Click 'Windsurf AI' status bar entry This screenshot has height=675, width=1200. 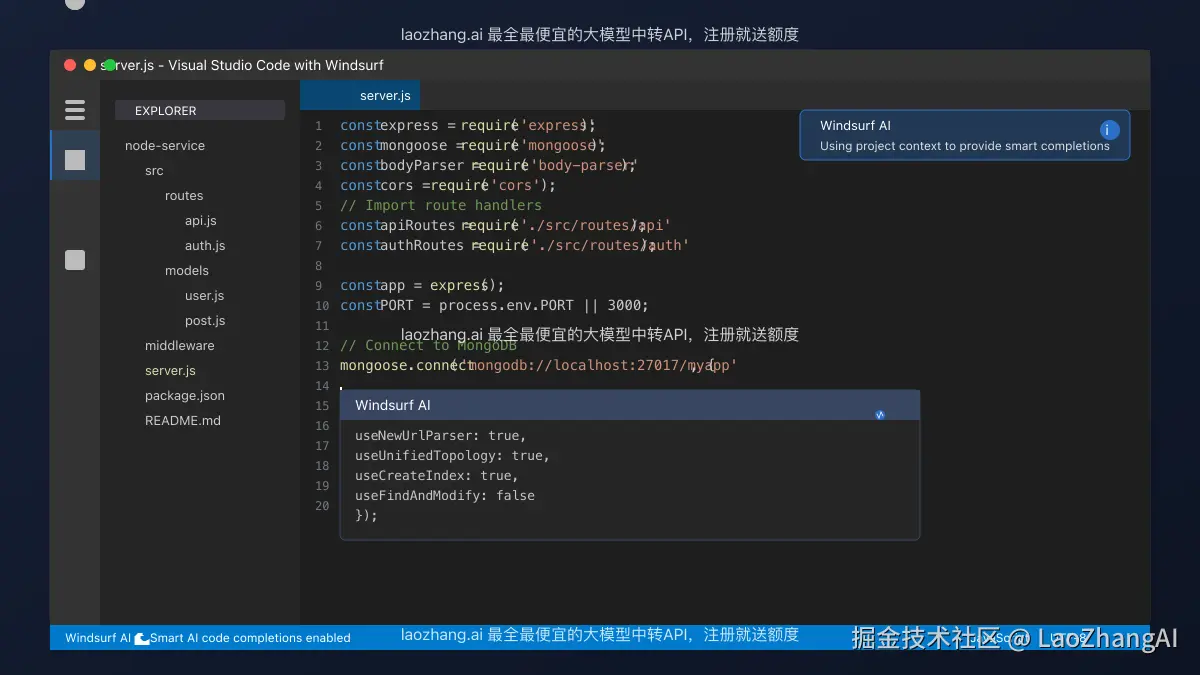pos(98,637)
